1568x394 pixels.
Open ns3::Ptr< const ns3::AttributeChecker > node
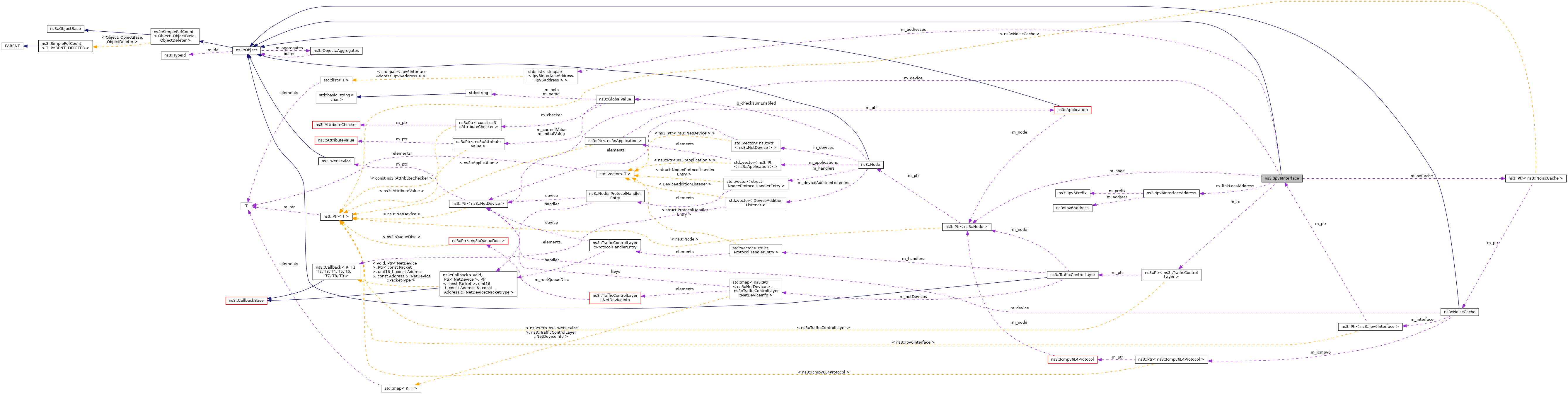(x=478, y=125)
